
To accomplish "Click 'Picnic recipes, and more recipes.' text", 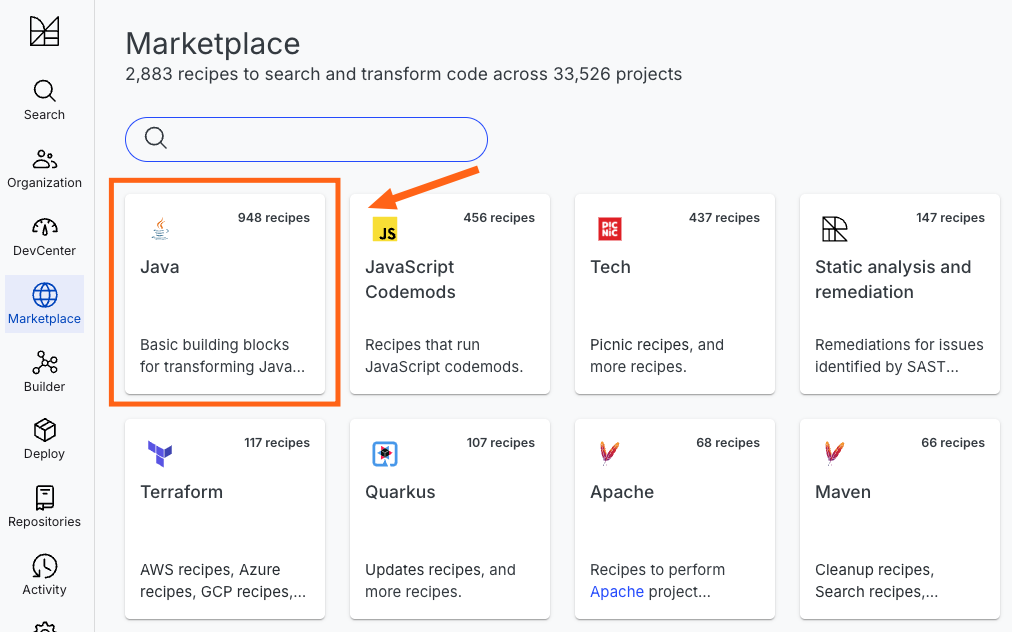I will [x=657, y=356].
